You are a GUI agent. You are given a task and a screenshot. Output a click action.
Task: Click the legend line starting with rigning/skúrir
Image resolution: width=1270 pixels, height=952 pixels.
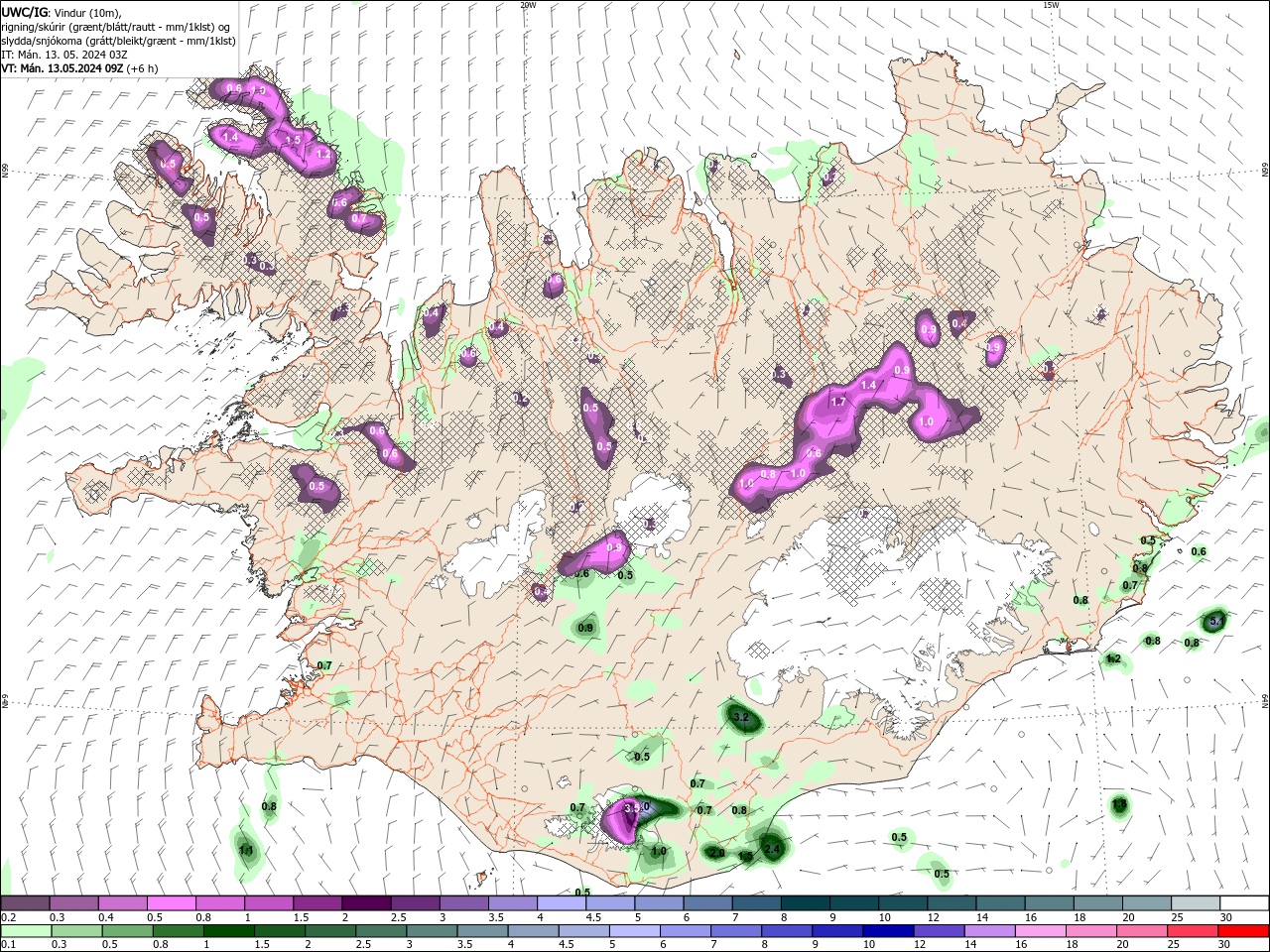(117, 26)
